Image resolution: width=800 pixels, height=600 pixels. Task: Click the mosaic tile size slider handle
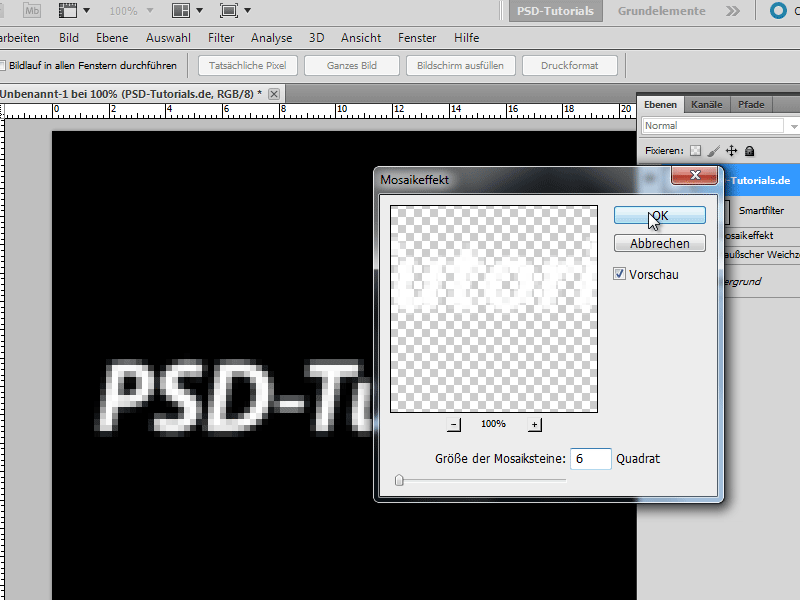tap(399, 480)
